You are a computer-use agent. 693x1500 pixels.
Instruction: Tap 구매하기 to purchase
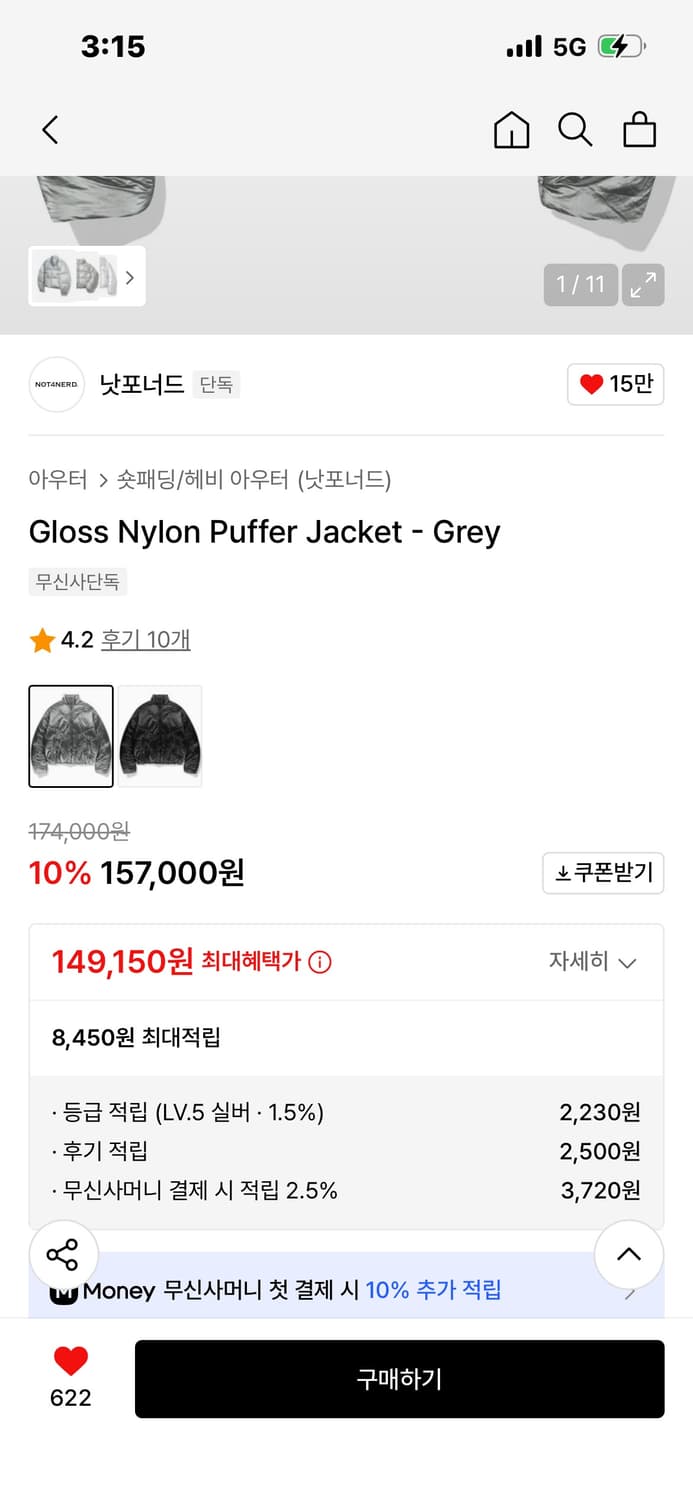click(399, 1378)
